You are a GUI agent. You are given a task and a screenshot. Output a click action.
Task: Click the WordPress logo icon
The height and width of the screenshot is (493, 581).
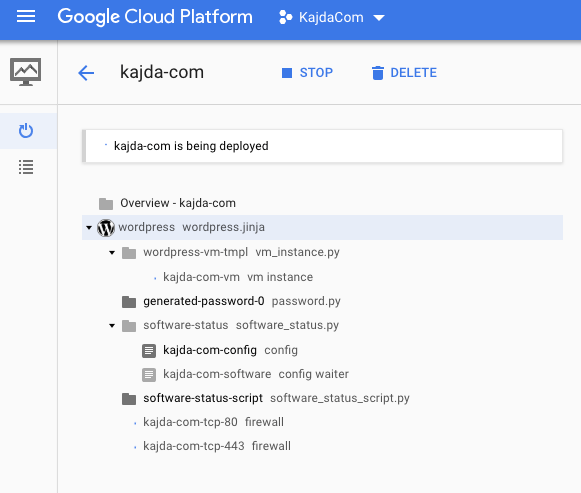106,227
